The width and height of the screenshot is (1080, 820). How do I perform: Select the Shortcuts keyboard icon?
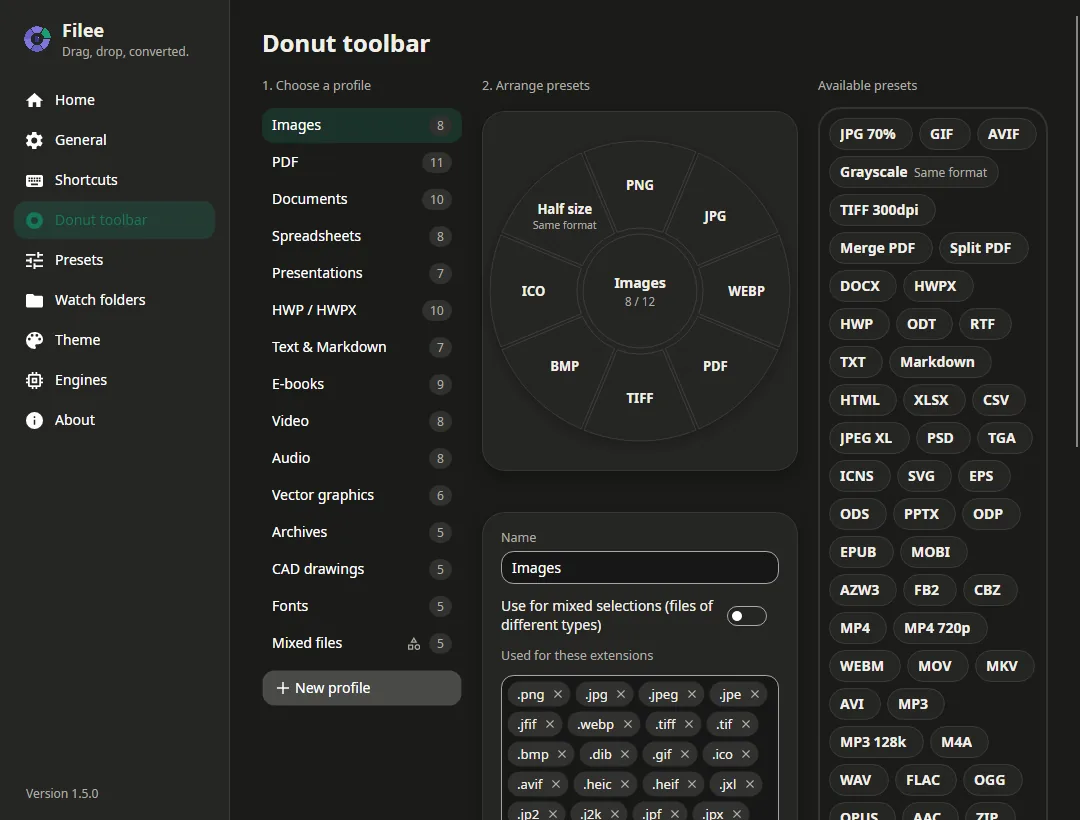[34, 180]
